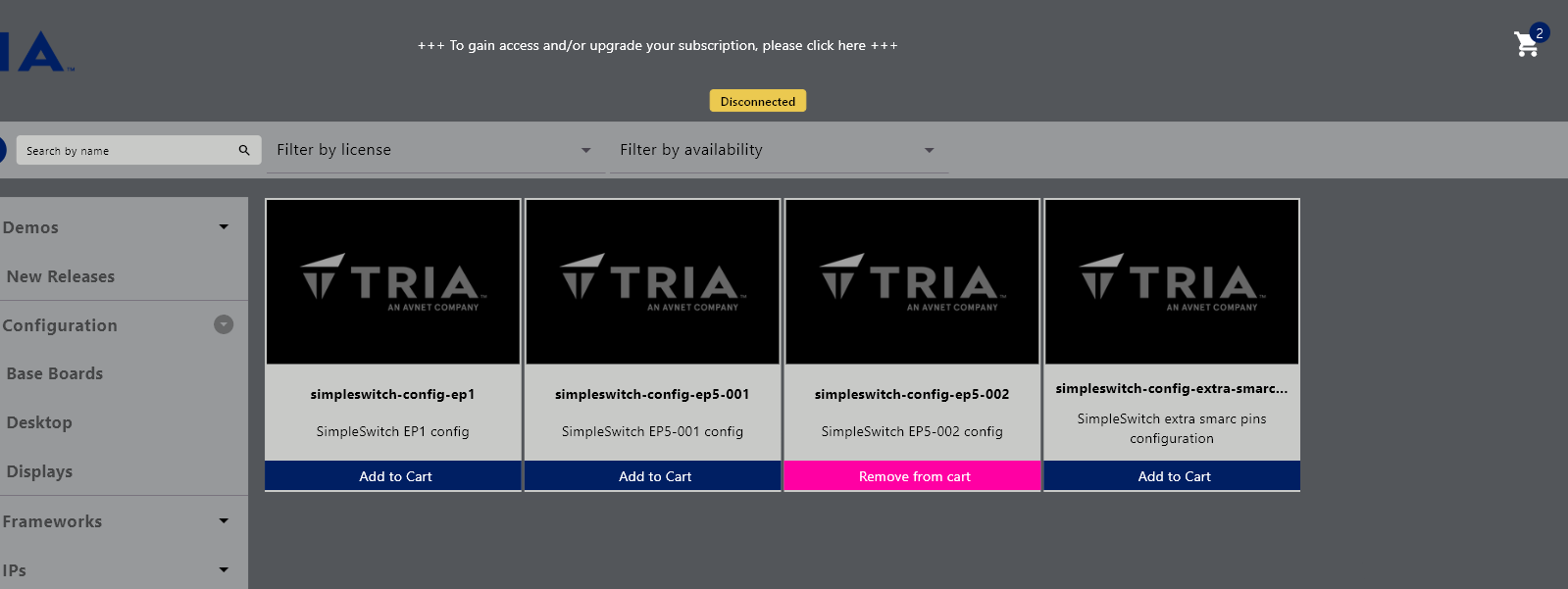This screenshot has width=1568, height=589.
Task: Select Base Boards in the sidebar
Action: tap(55, 373)
